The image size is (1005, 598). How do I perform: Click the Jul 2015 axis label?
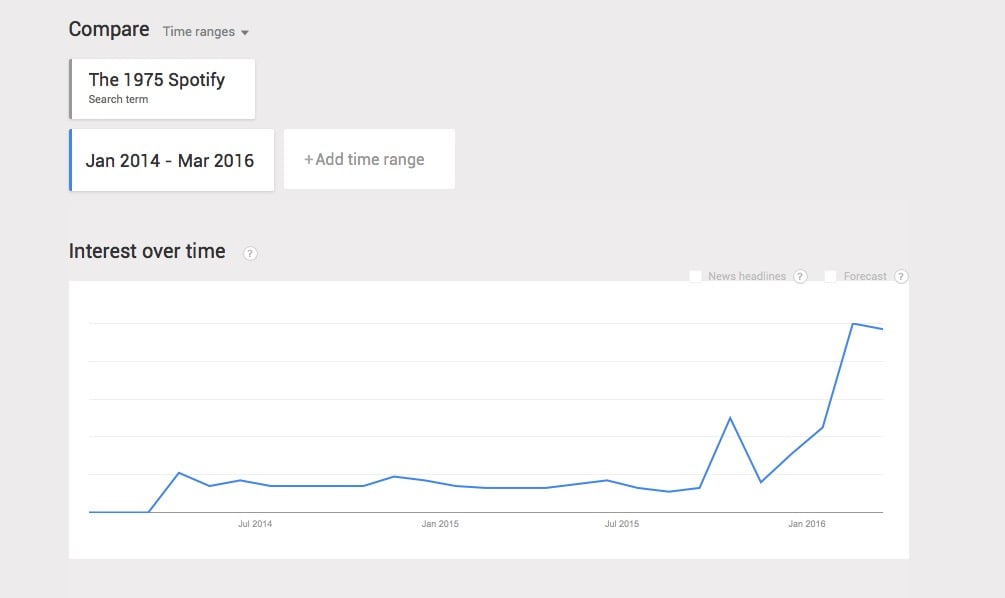point(622,524)
